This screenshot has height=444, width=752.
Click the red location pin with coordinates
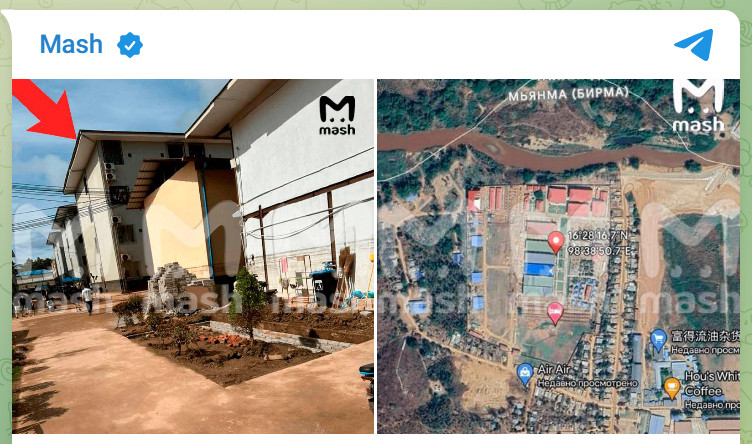tap(555, 242)
